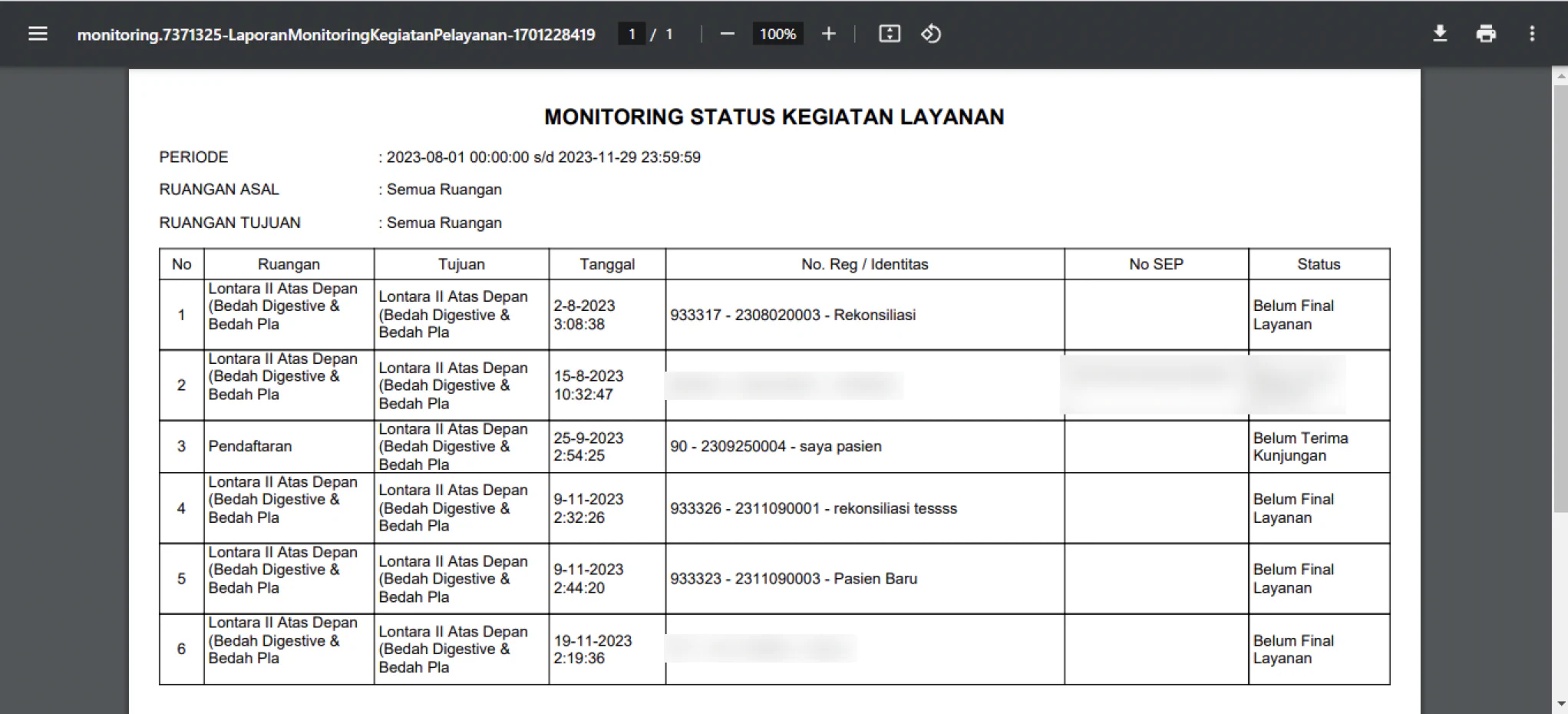Click the fit to page icon
1568x714 pixels.
click(890, 34)
